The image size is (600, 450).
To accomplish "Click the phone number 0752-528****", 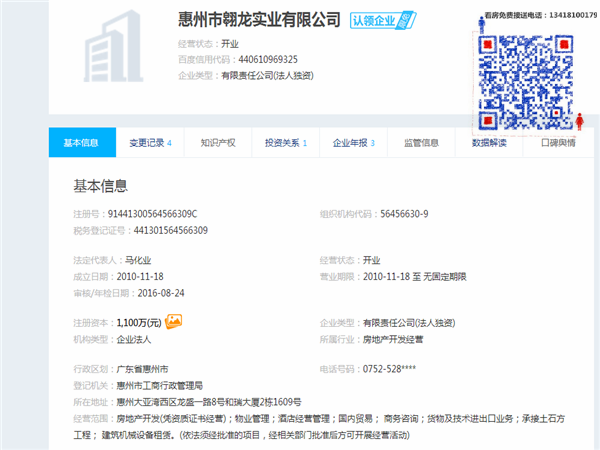I will click(389, 369).
